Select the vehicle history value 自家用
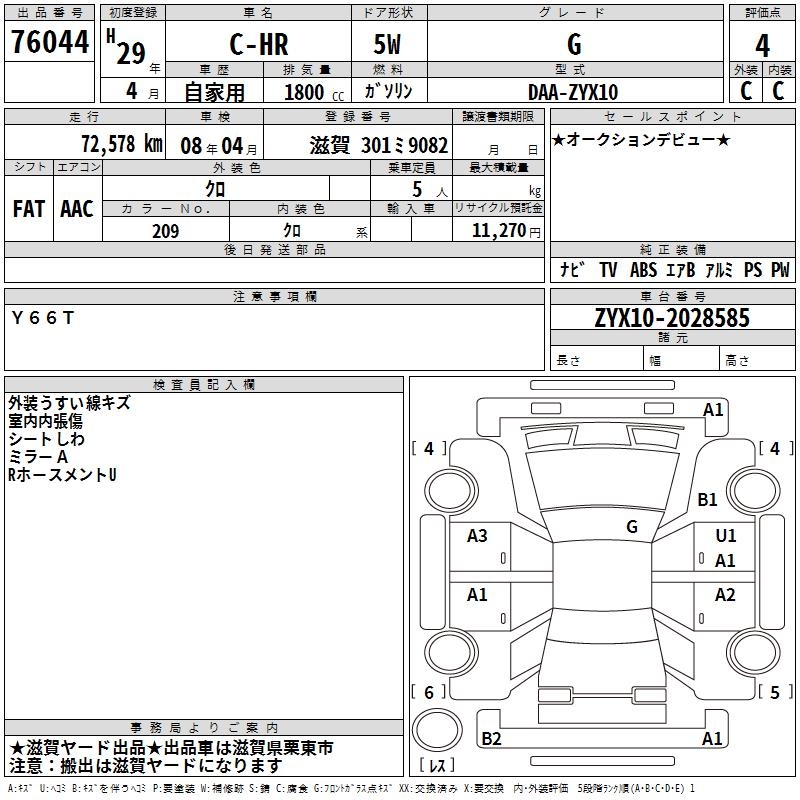Image resolution: width=800 pixels, height=800 pixels. click(214, 92)
